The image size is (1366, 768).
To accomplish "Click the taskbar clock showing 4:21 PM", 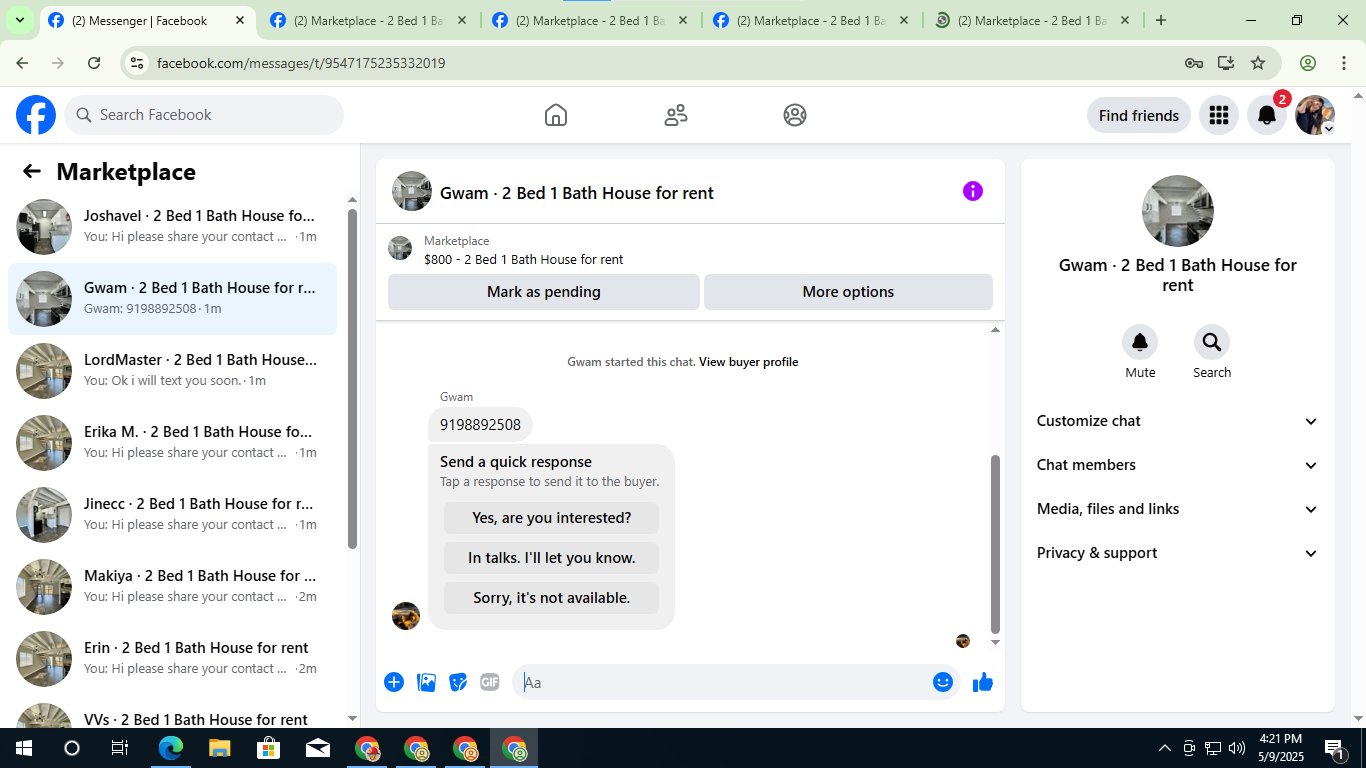I will [1280, 748].
